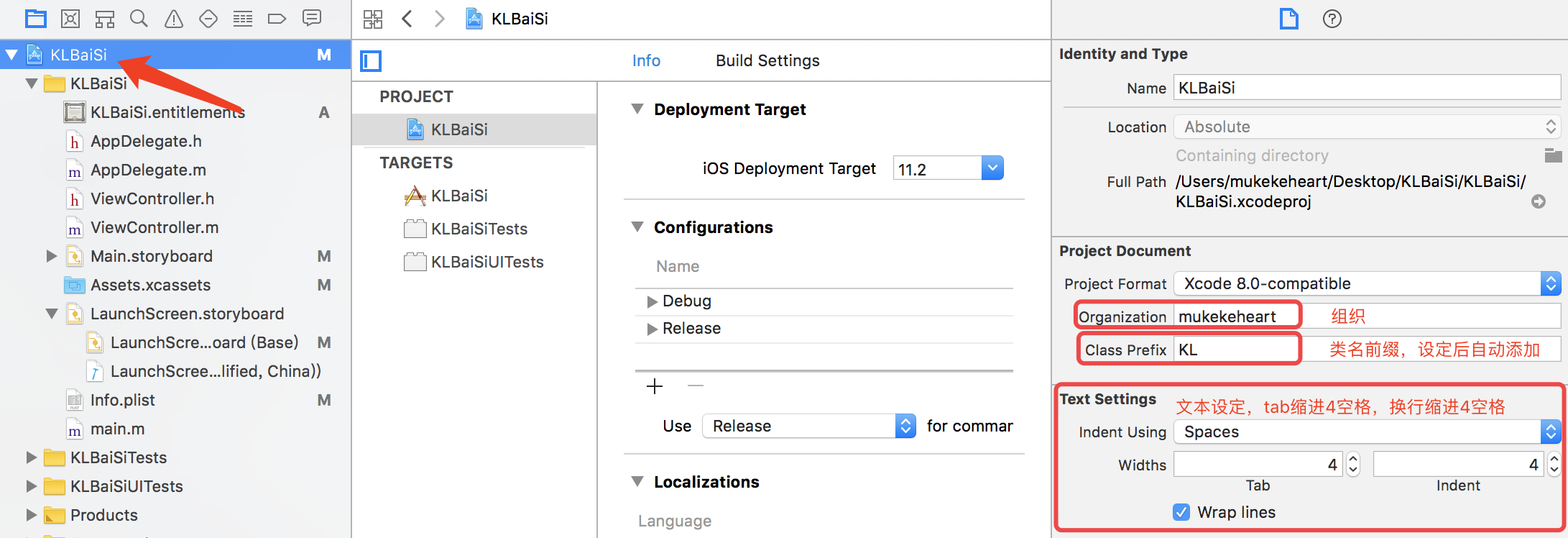The image size is (1568, 538).
Task: Open the Symbol navigator hierarchy icon
Action: (105, 19)
